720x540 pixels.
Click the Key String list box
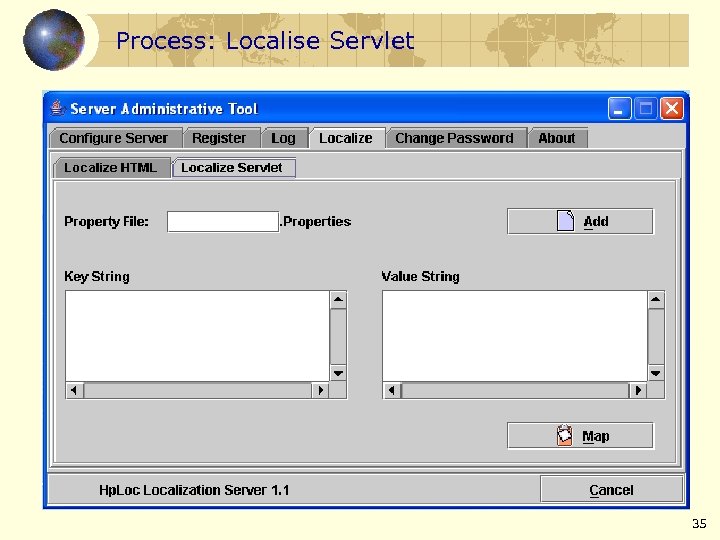click(x=197, y=336)
